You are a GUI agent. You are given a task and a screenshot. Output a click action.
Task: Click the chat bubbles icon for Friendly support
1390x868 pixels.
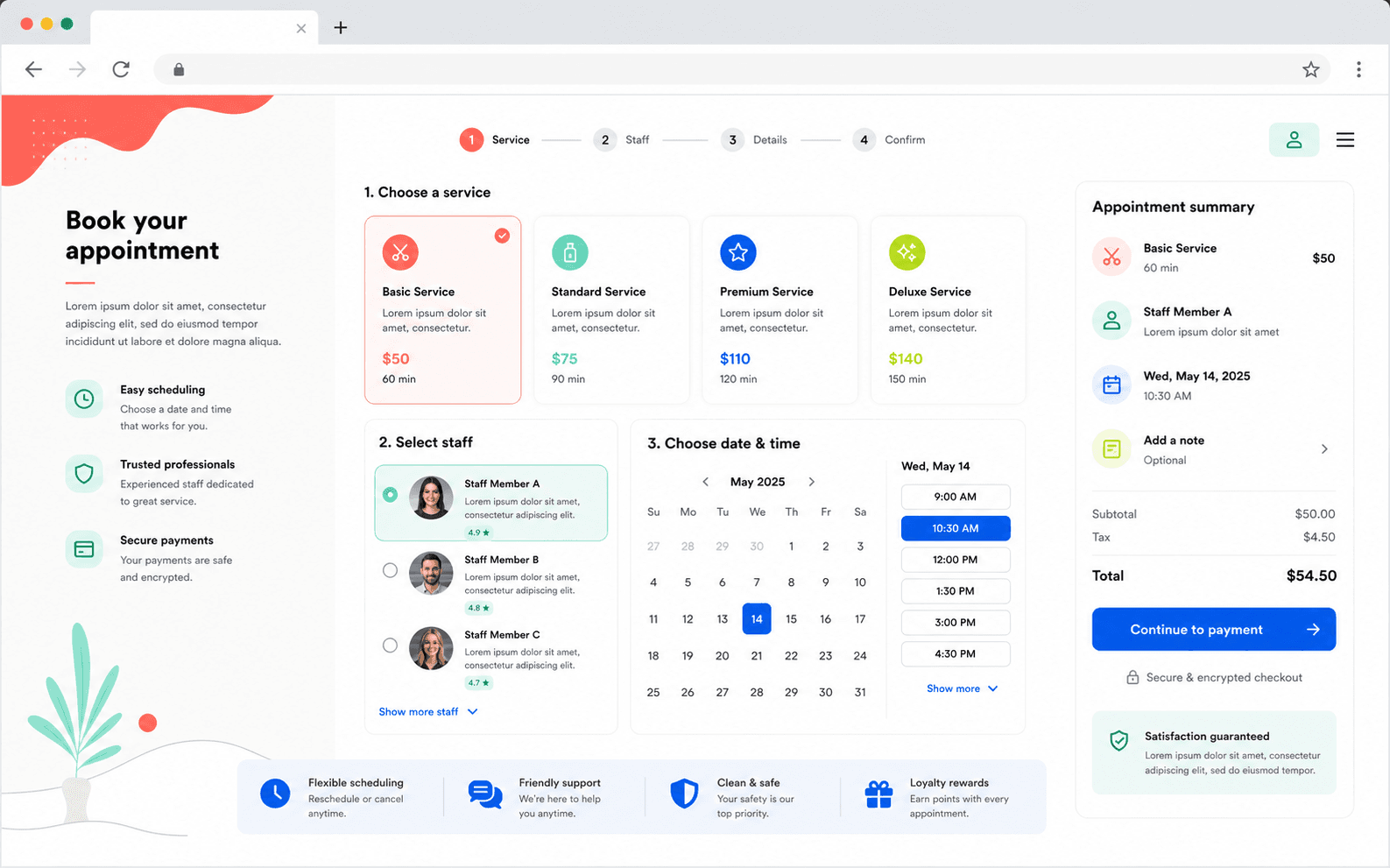485,794
